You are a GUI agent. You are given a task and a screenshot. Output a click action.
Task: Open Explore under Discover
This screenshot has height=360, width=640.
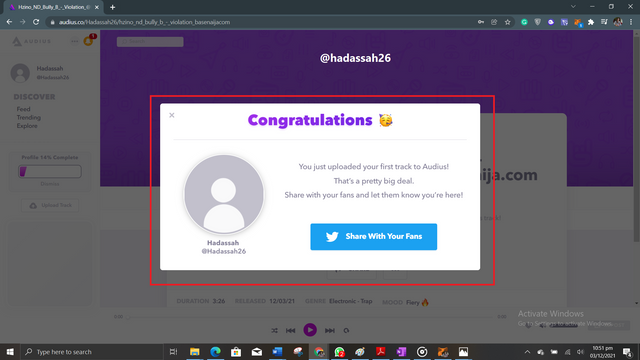pos(27,126)
